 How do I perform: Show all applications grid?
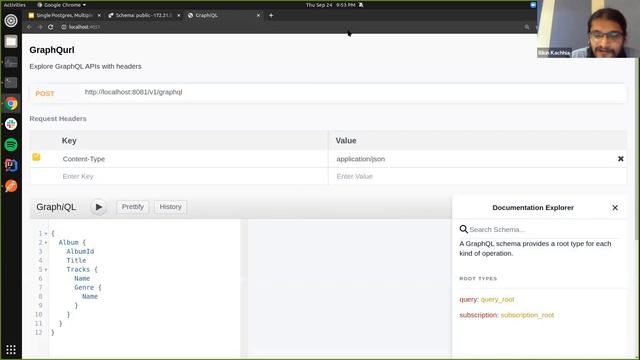11,350
